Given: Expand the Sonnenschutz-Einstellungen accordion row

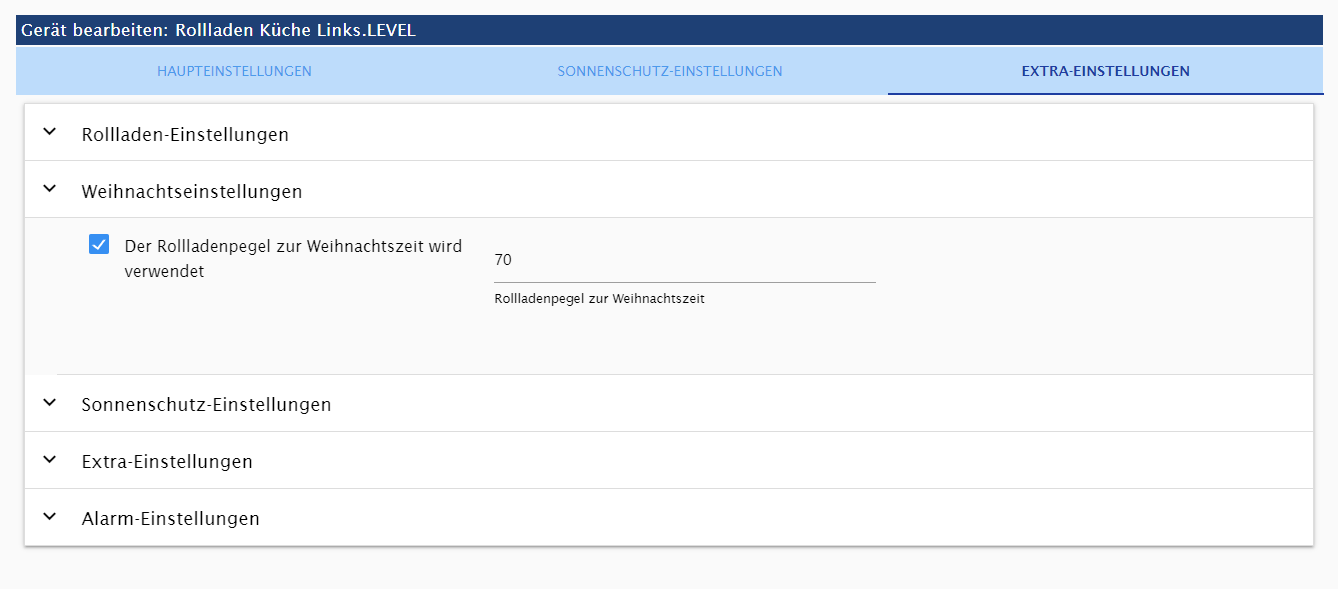Looking at the screenshot, I should click(x=669, y=403).
